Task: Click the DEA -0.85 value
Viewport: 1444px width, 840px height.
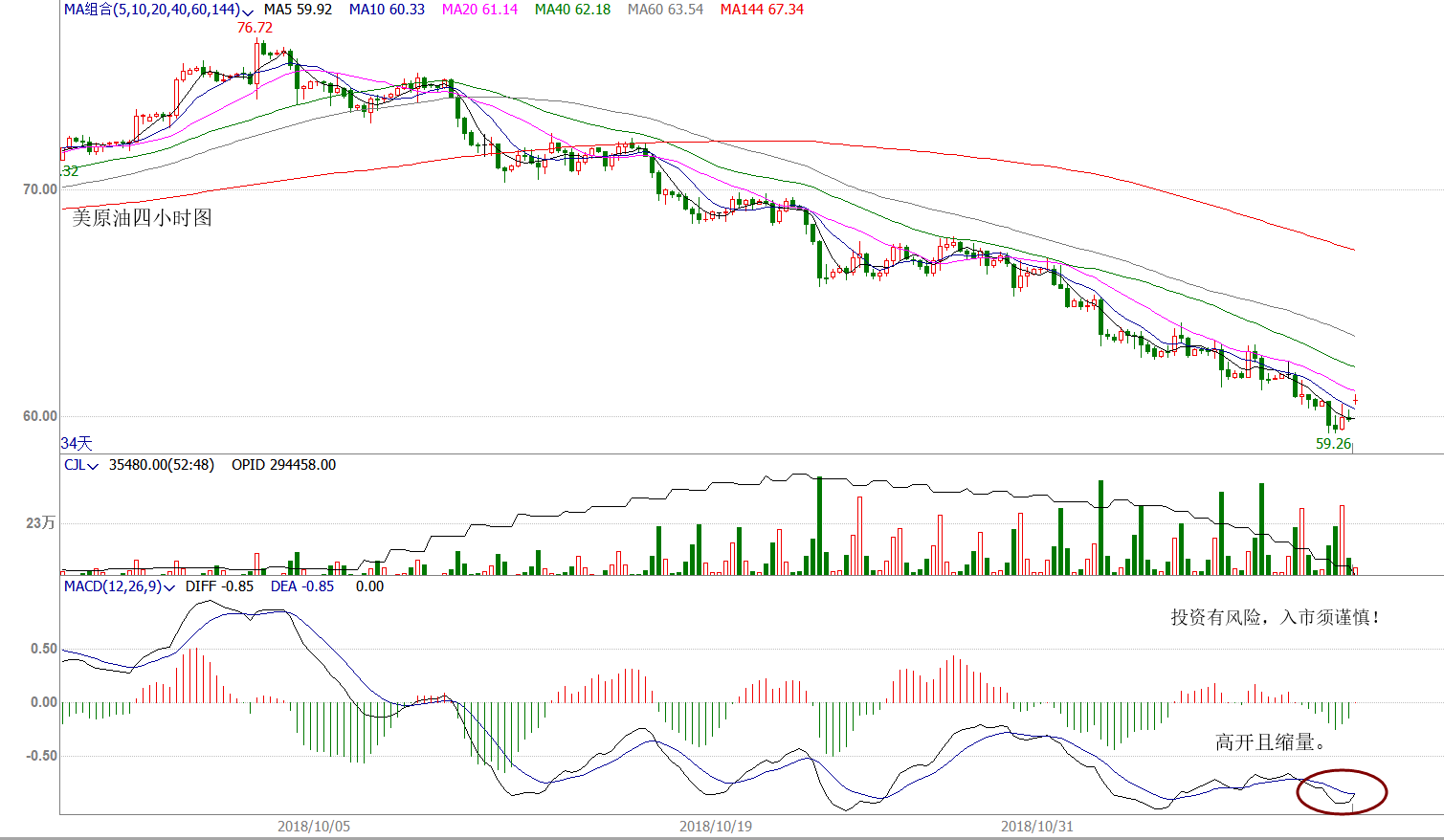Action: pos(302,586)
